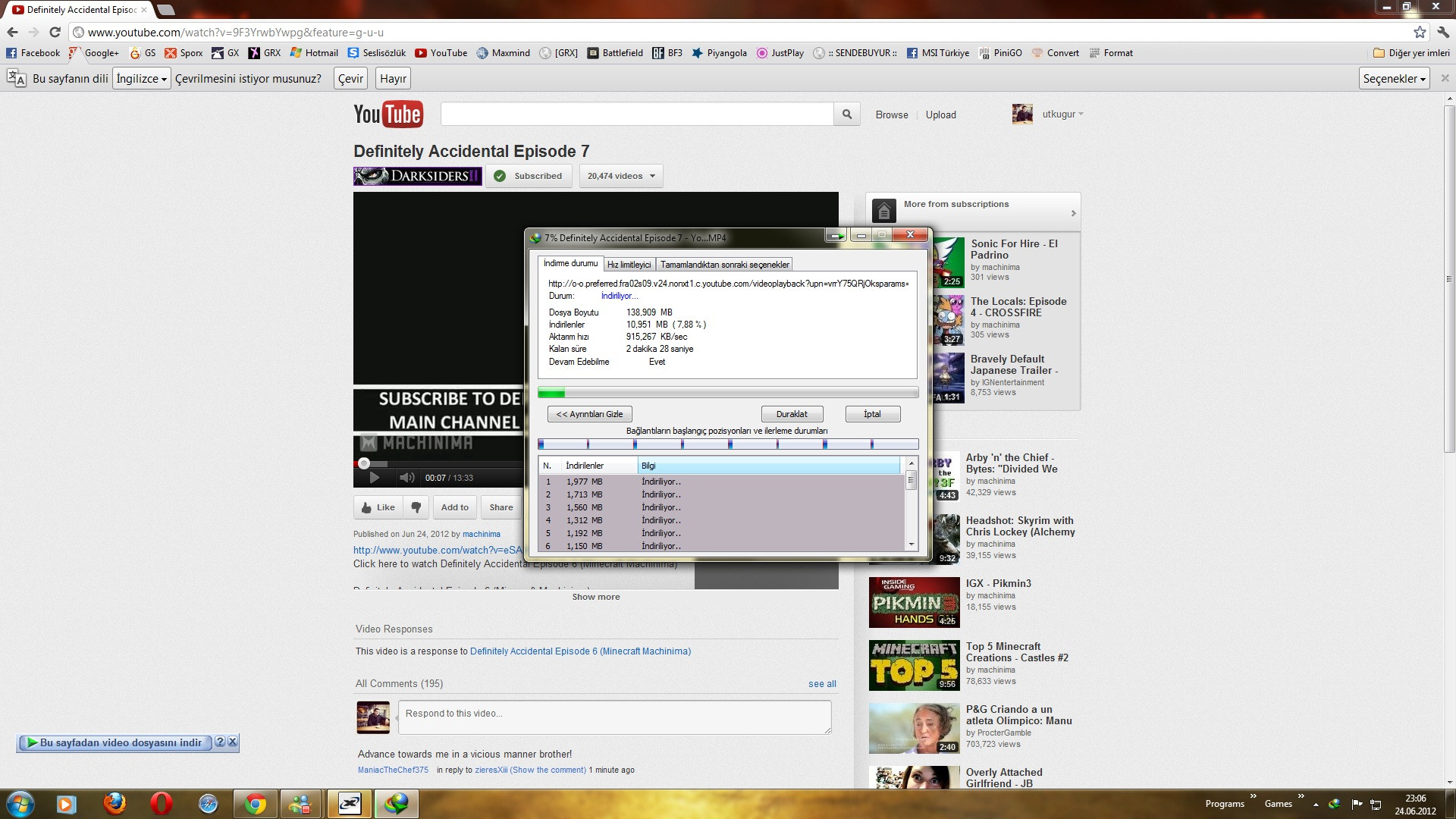
Task: Hide download details with Ayrıntıları Gizle
Action: point(589,414)
